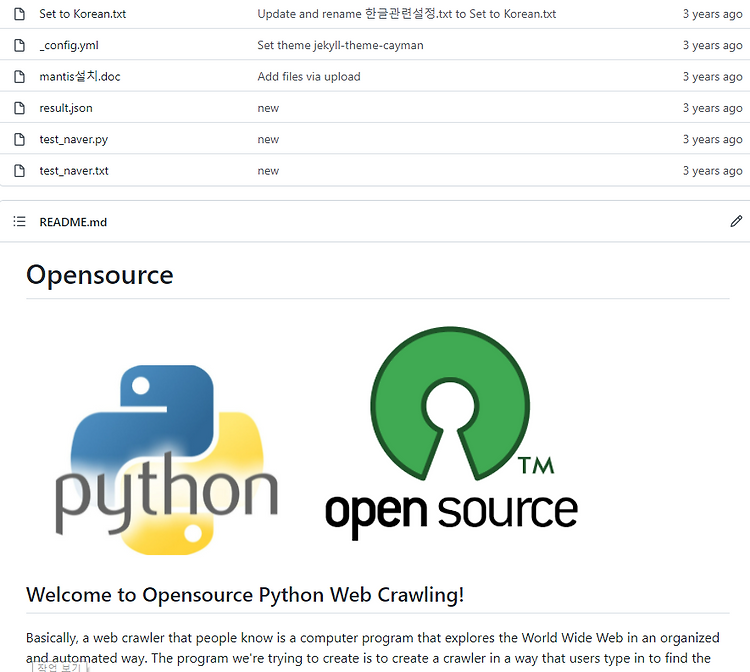
Task: Click the Open Source logo image
Action: [451, 433]
